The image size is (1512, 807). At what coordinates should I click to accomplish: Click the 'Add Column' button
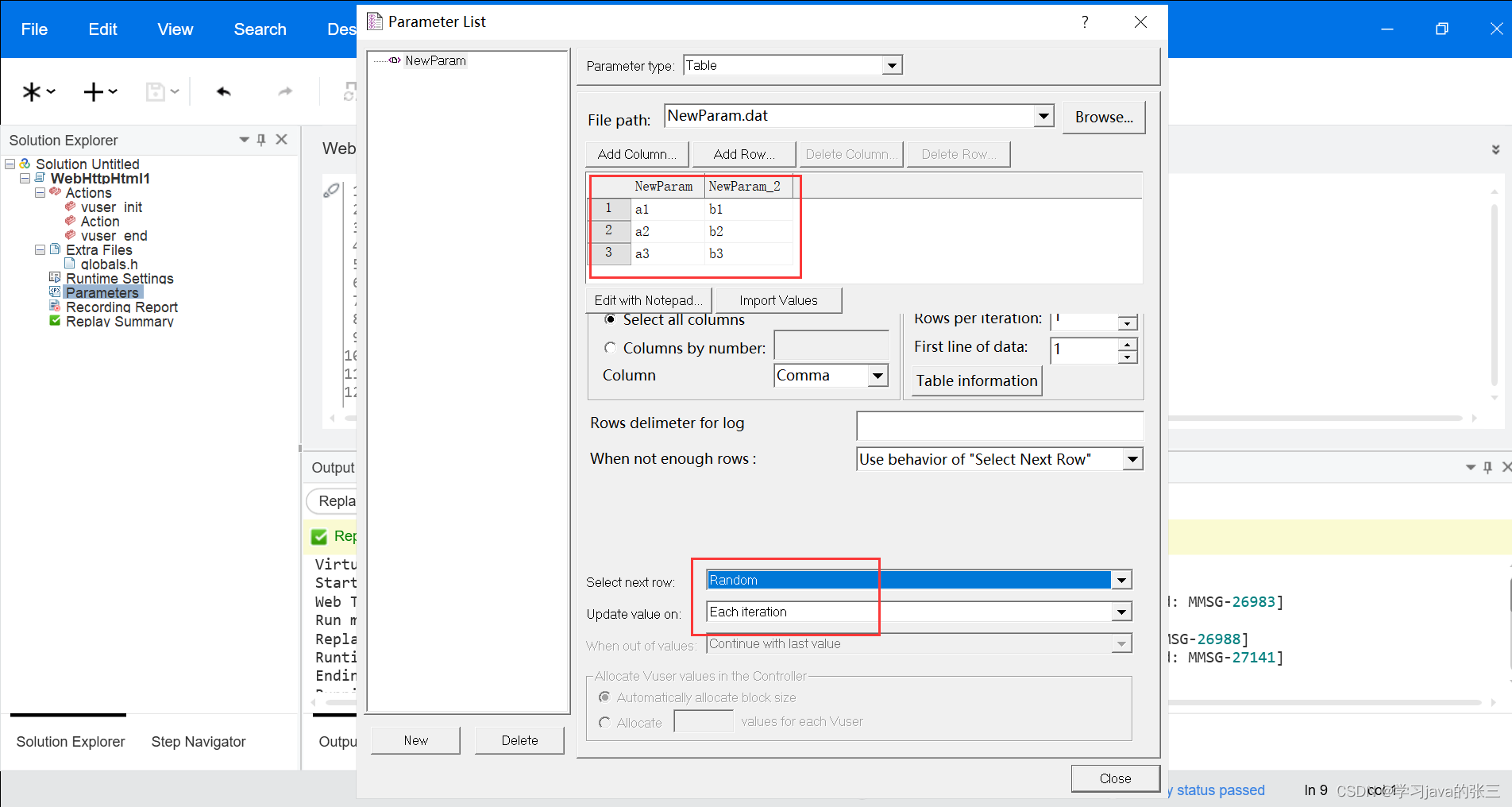tap(636, 153)
